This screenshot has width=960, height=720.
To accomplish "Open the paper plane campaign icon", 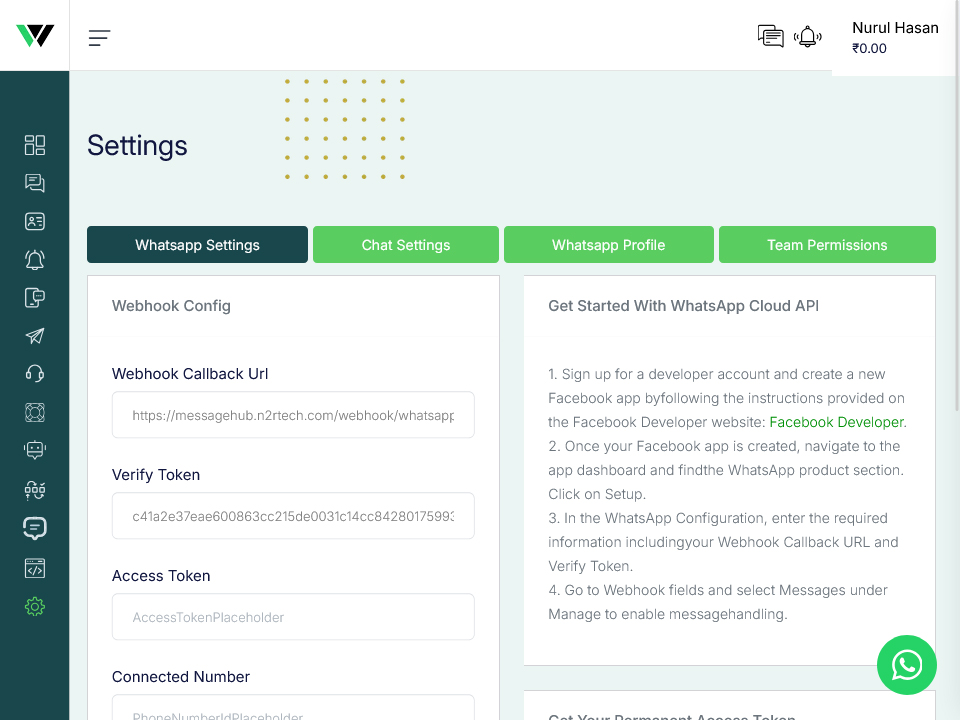I will click(35, 336).
